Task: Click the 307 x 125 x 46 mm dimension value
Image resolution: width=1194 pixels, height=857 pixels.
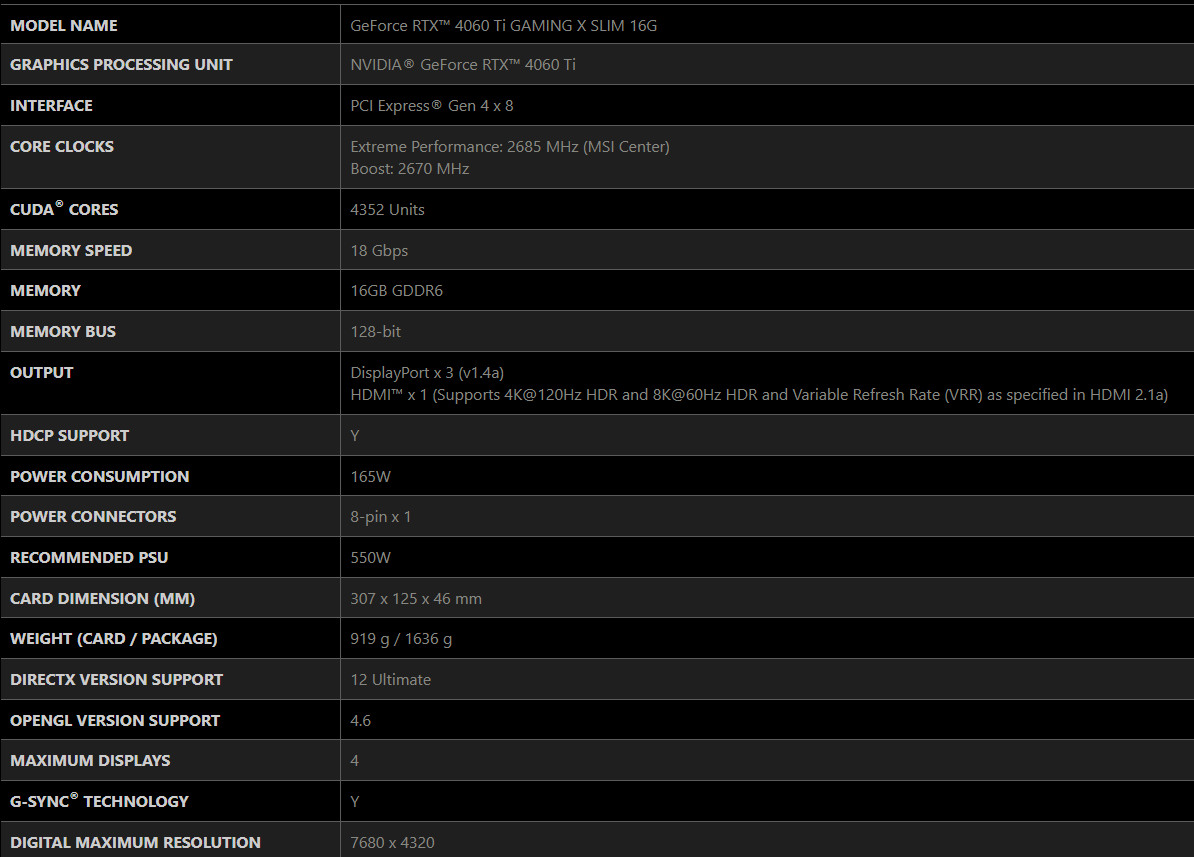Action: pos(416,599)
